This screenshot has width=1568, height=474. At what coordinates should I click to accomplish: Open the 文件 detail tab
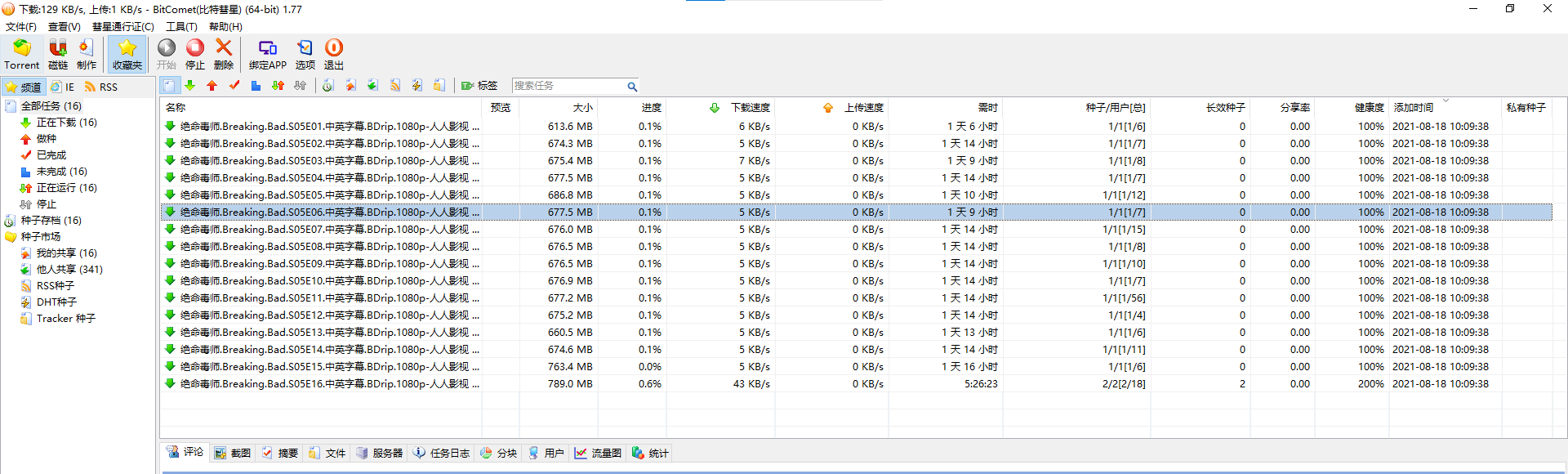327,454
